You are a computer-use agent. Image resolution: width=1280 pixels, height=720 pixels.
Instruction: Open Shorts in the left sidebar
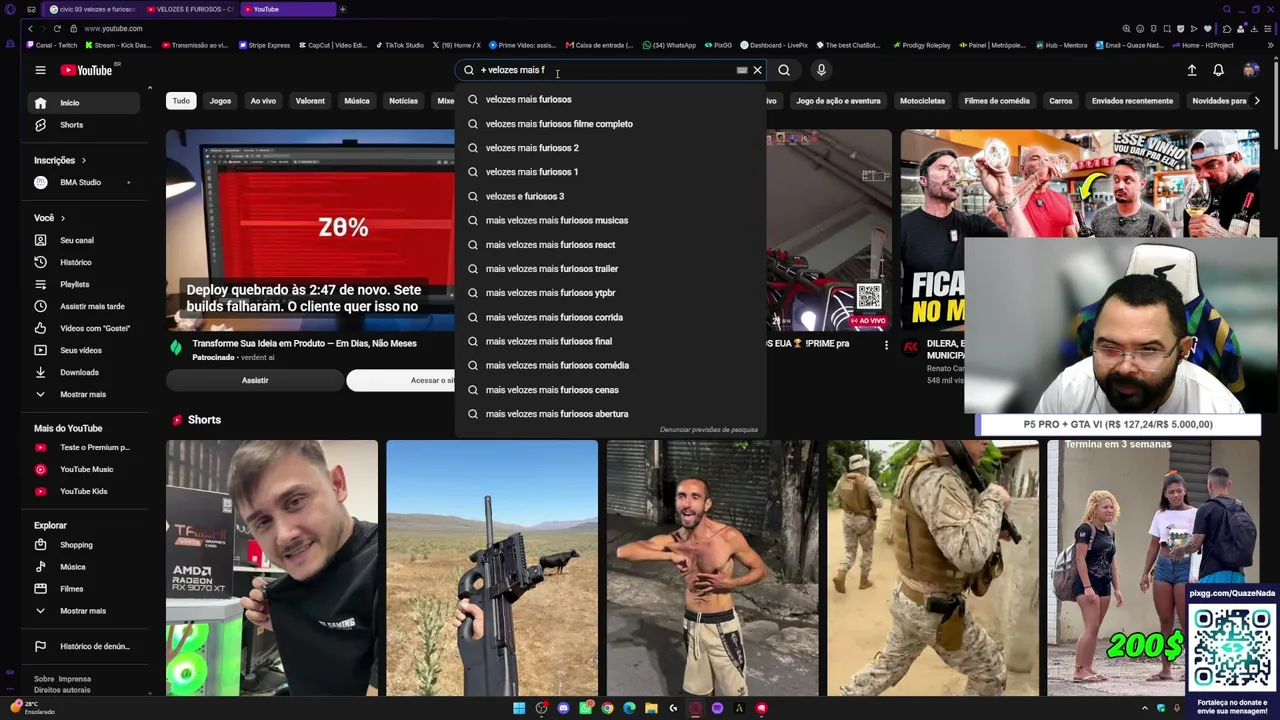pyautogui.click(x=85, y=125)
